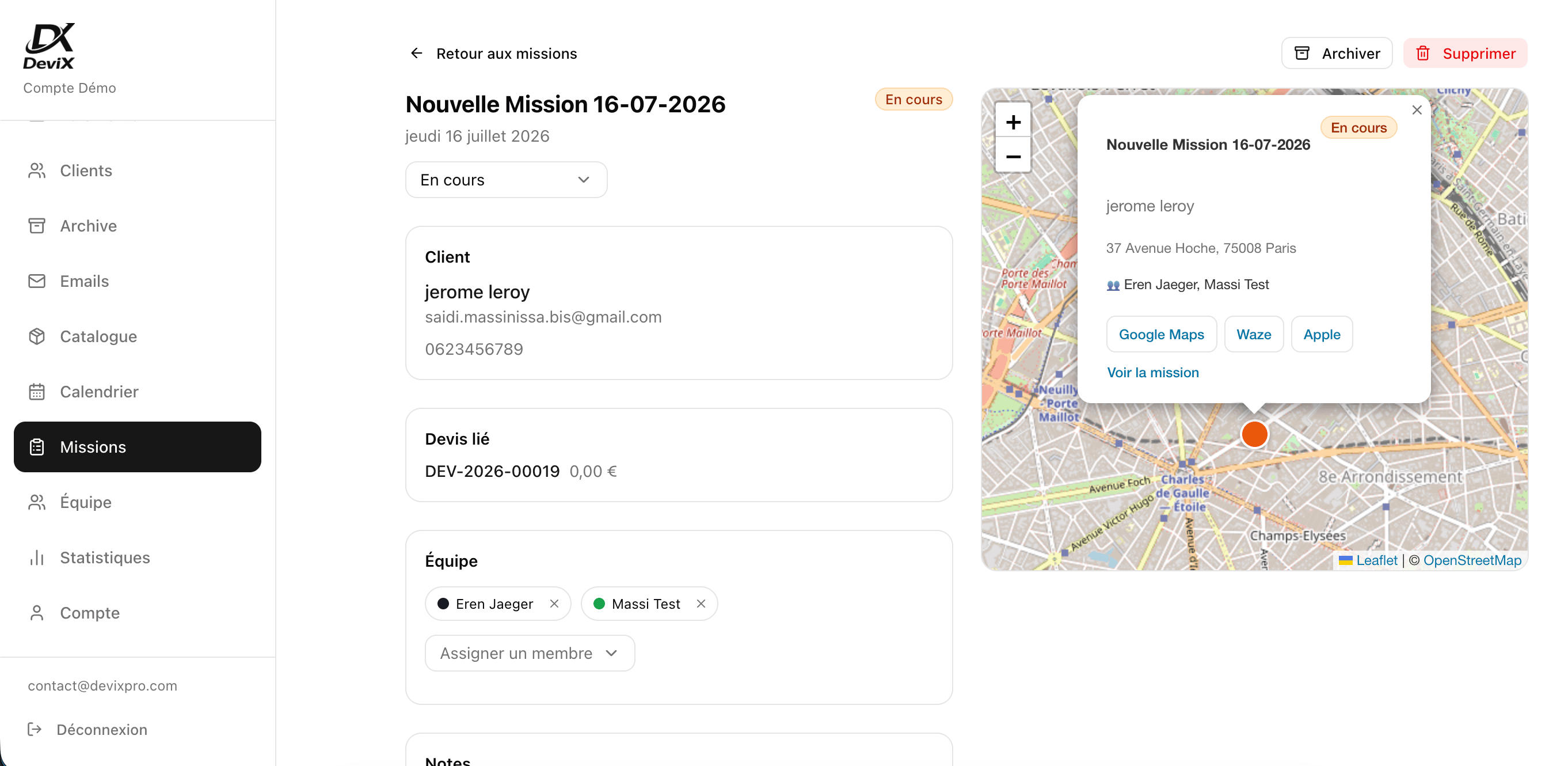
Task: Click the Emails envelope icon
Action: click(37, 281)
